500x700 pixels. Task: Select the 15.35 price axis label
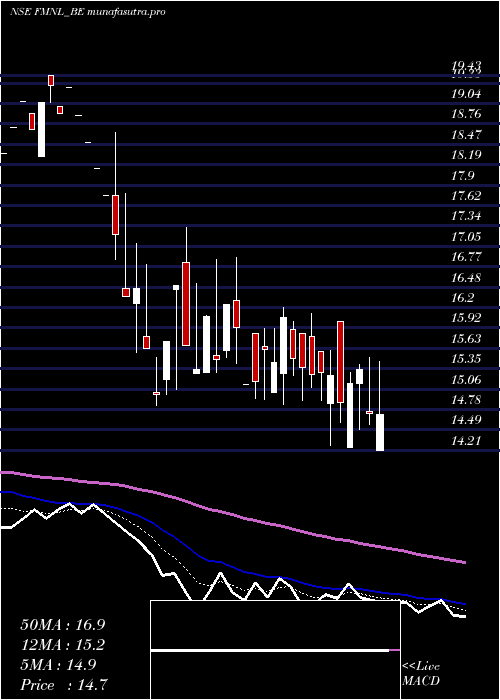[x=466, y=359]
